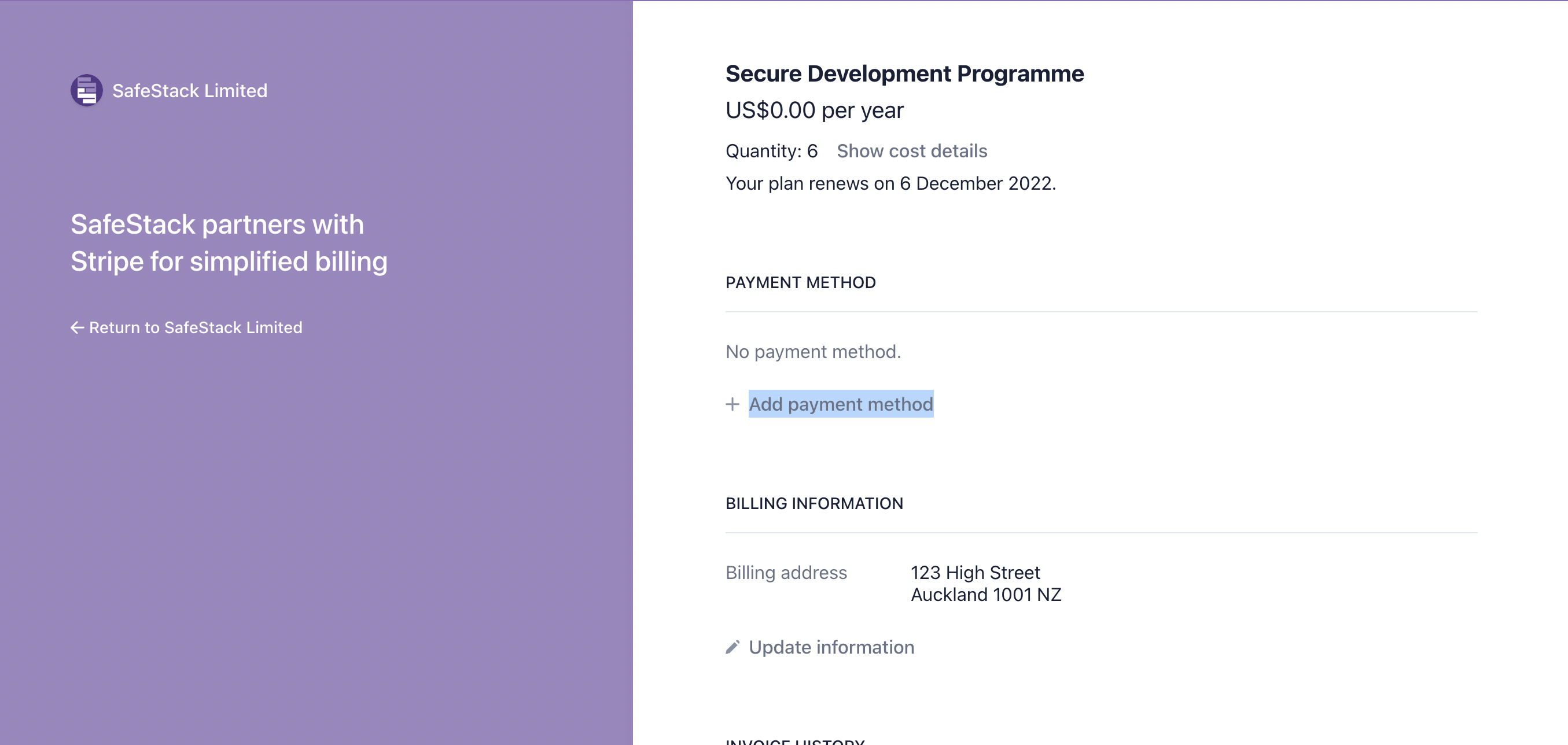Click Add payment method link
The height and width of the screenshot is (745, 1568).
point(841,404)
